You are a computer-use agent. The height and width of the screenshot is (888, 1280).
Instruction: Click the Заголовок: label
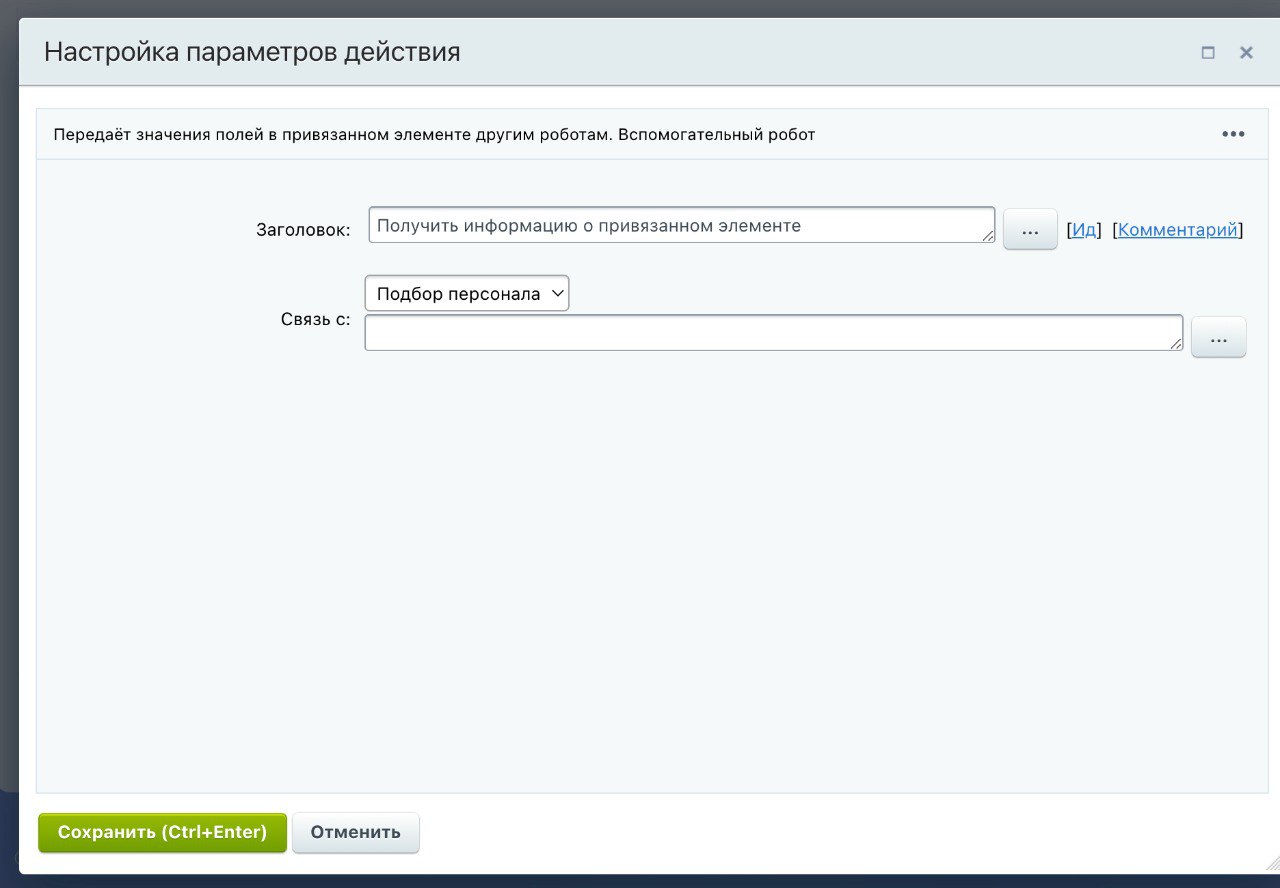304,230
